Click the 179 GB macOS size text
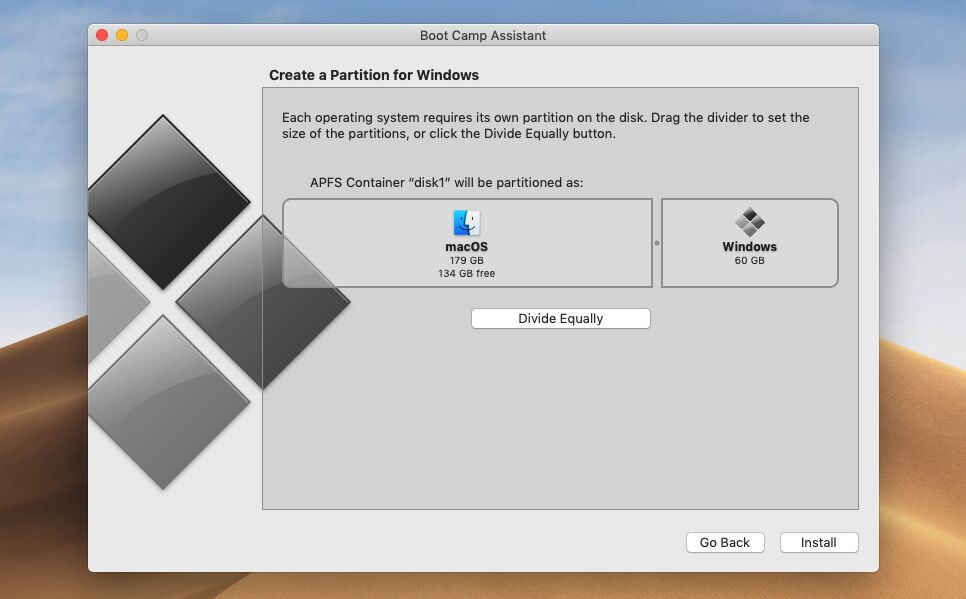The height and width of the screenshot is (599, 966). (466, 260)
